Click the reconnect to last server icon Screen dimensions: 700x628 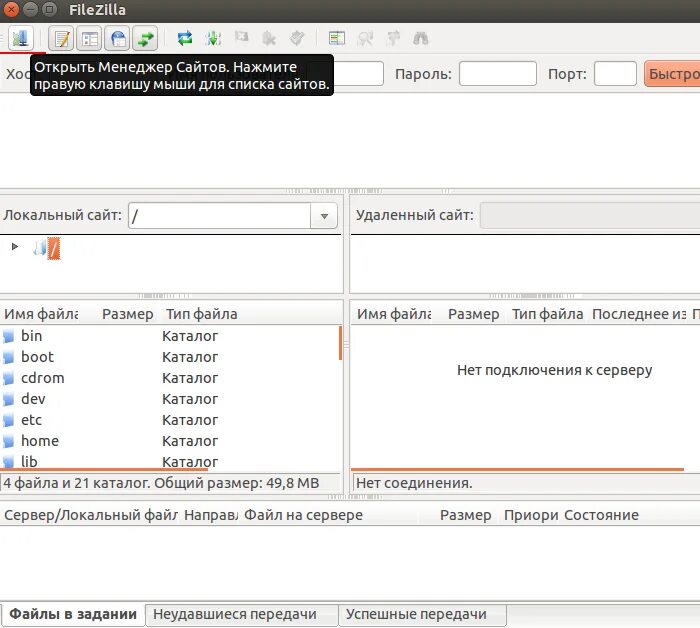297,38
